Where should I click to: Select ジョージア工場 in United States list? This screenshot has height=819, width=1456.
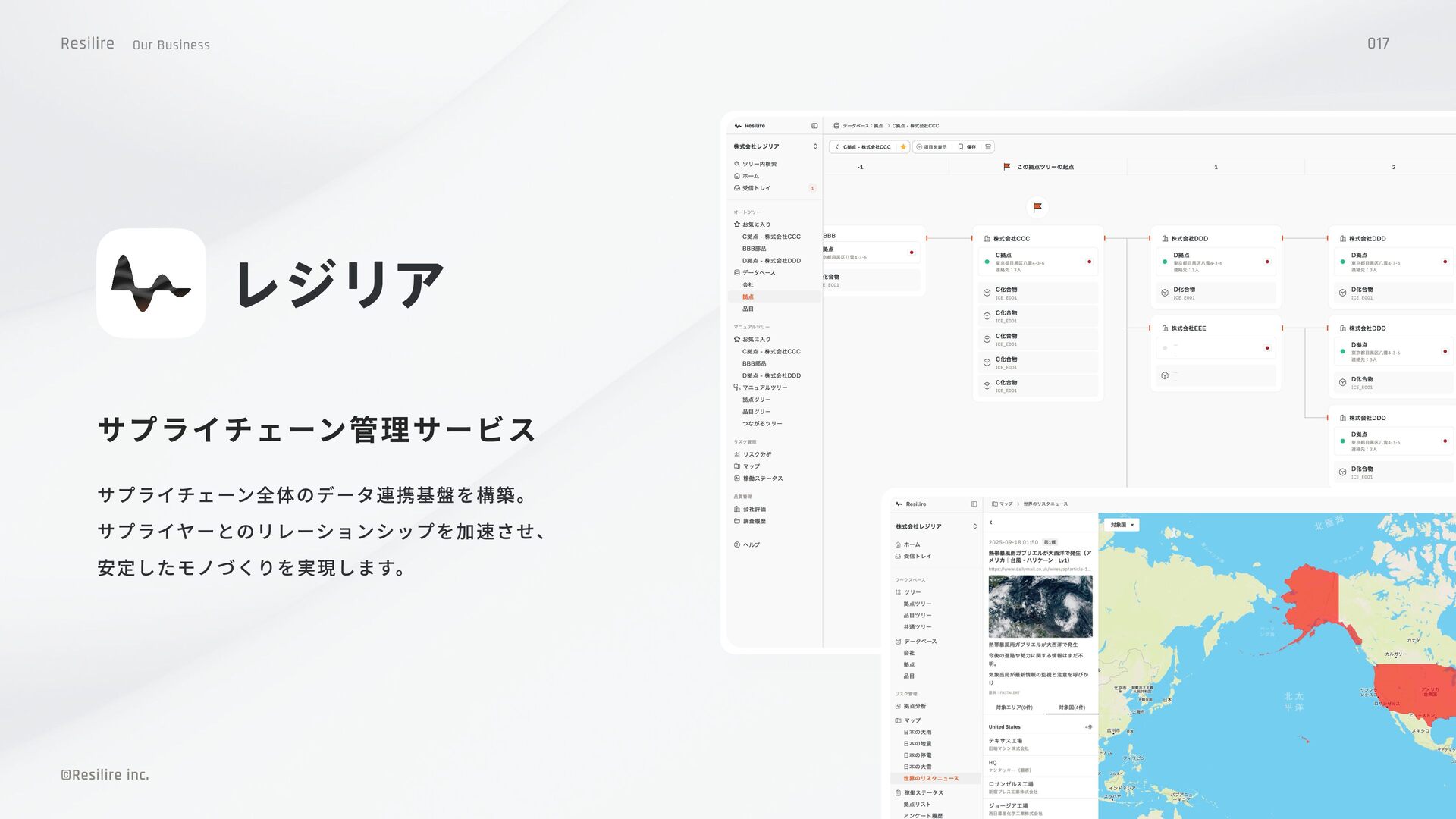point(1040,809)
